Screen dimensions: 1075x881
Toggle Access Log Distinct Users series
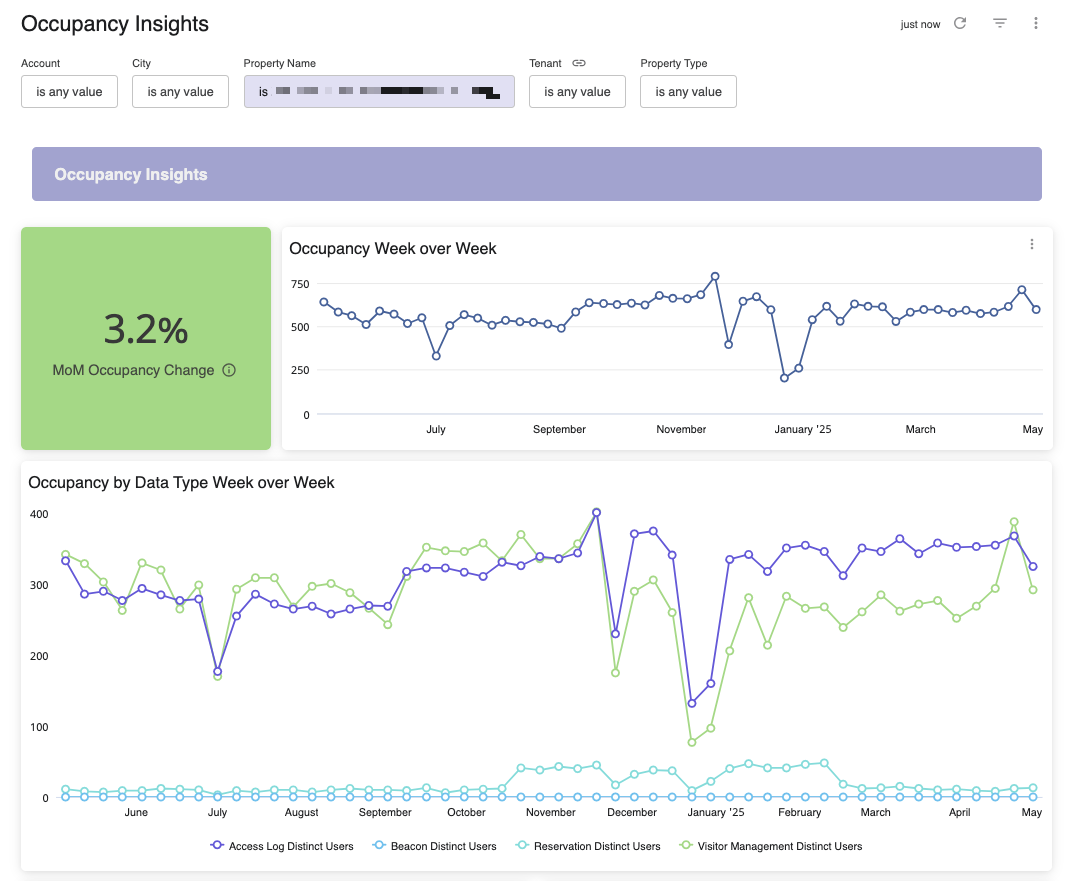291,846
